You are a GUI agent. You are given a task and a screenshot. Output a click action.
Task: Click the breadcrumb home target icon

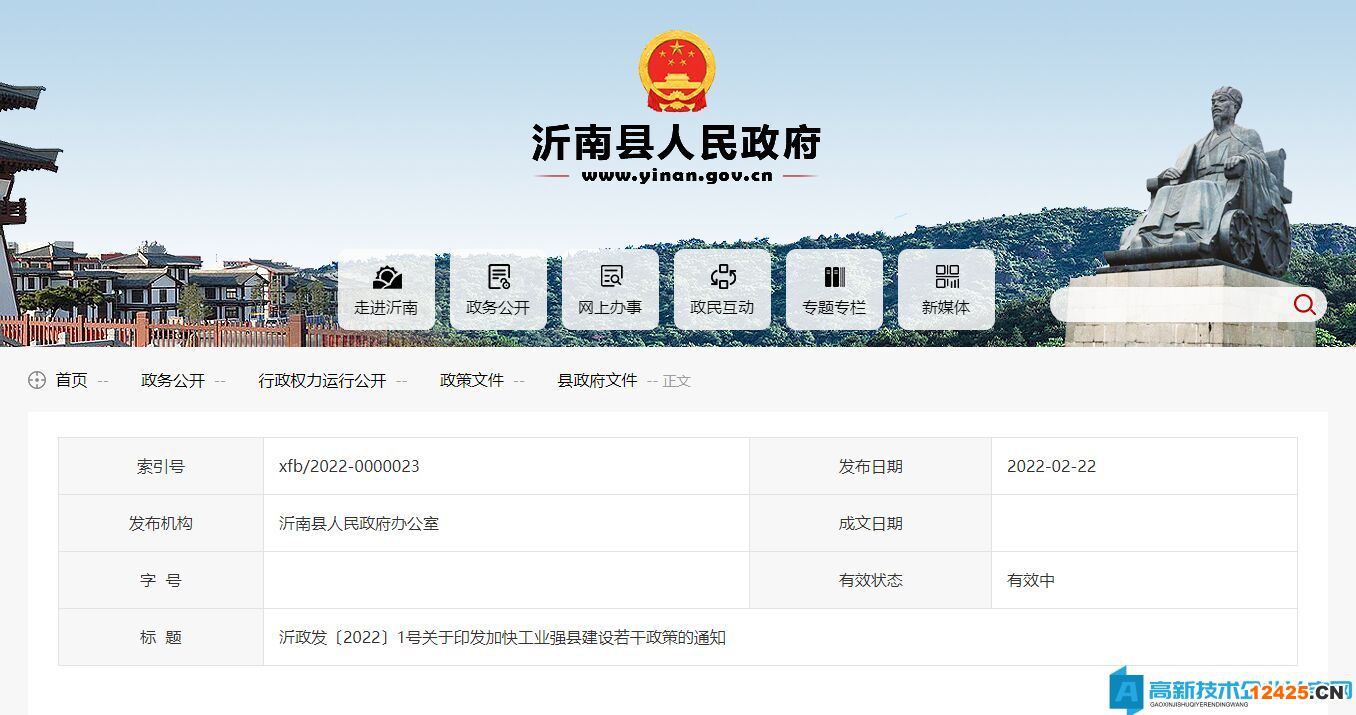[x=37, y=380]
